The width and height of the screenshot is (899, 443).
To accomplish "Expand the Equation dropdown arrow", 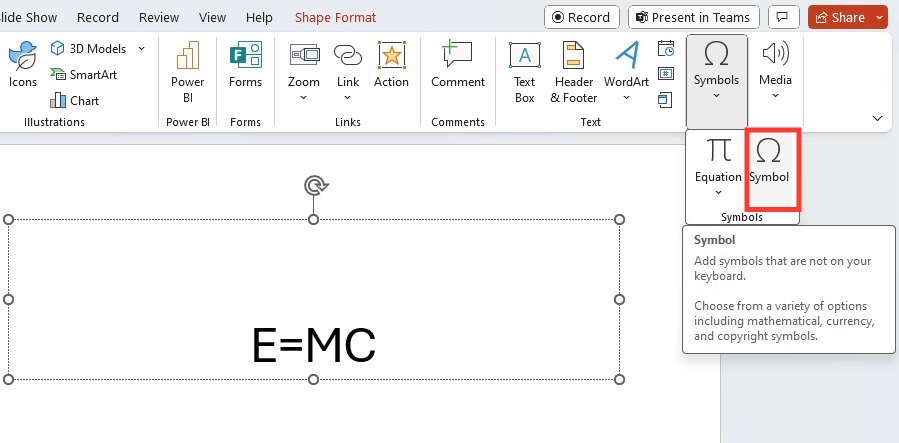I will pos(718,193).
